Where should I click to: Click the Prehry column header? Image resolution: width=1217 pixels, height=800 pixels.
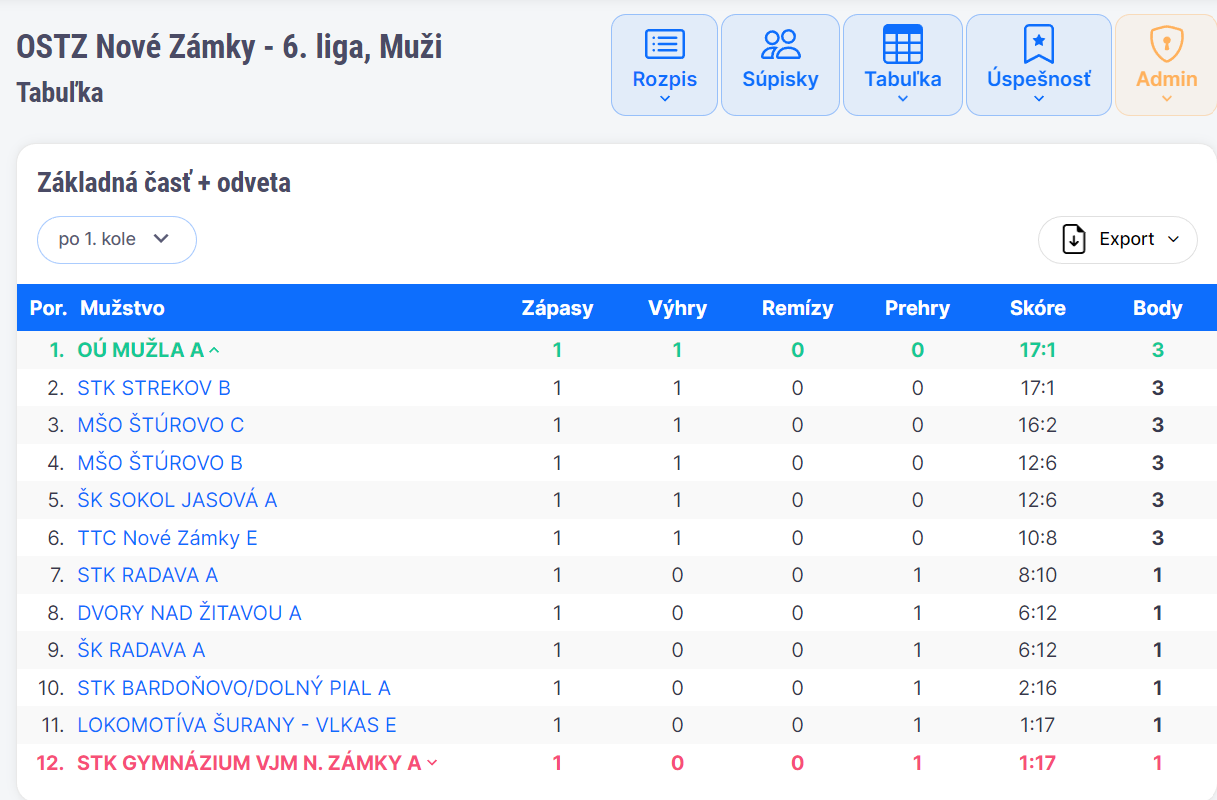917,308
